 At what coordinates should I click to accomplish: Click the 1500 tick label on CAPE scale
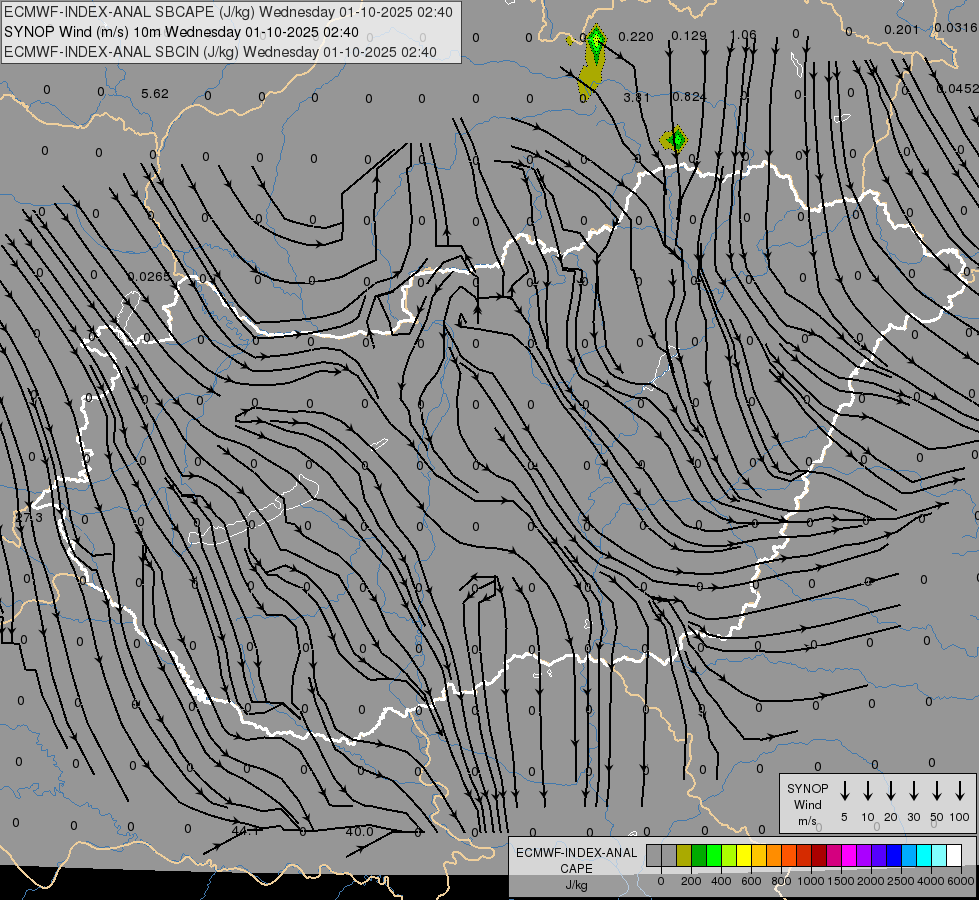pos(841,881)
